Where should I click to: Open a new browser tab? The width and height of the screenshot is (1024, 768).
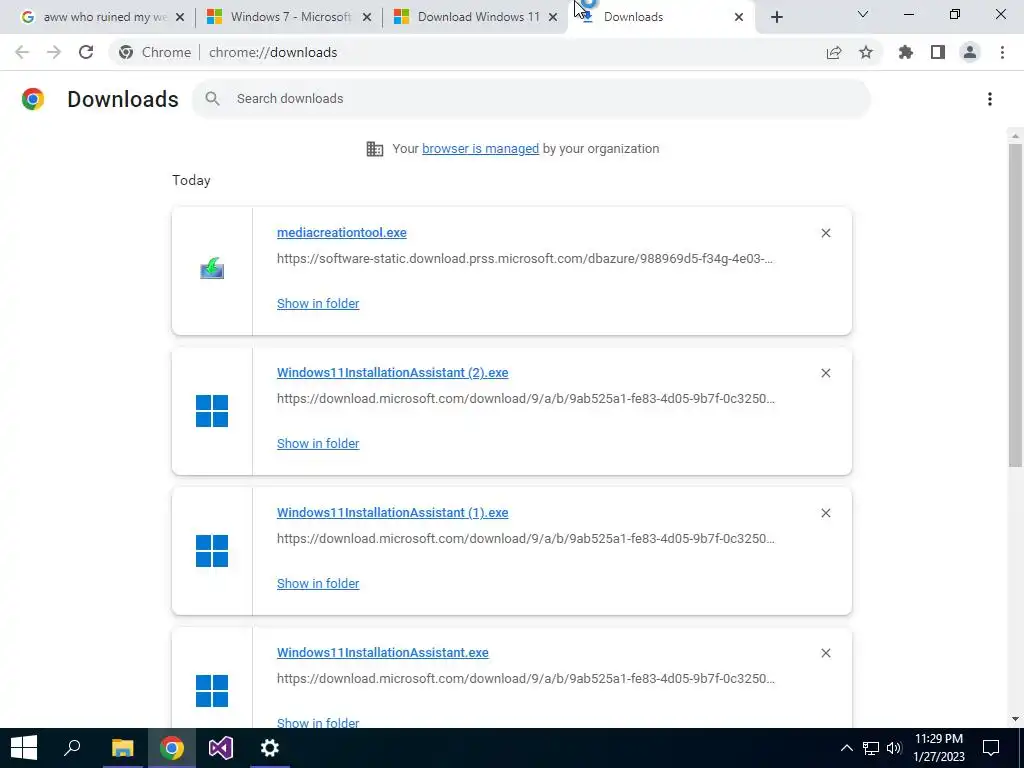776,17
